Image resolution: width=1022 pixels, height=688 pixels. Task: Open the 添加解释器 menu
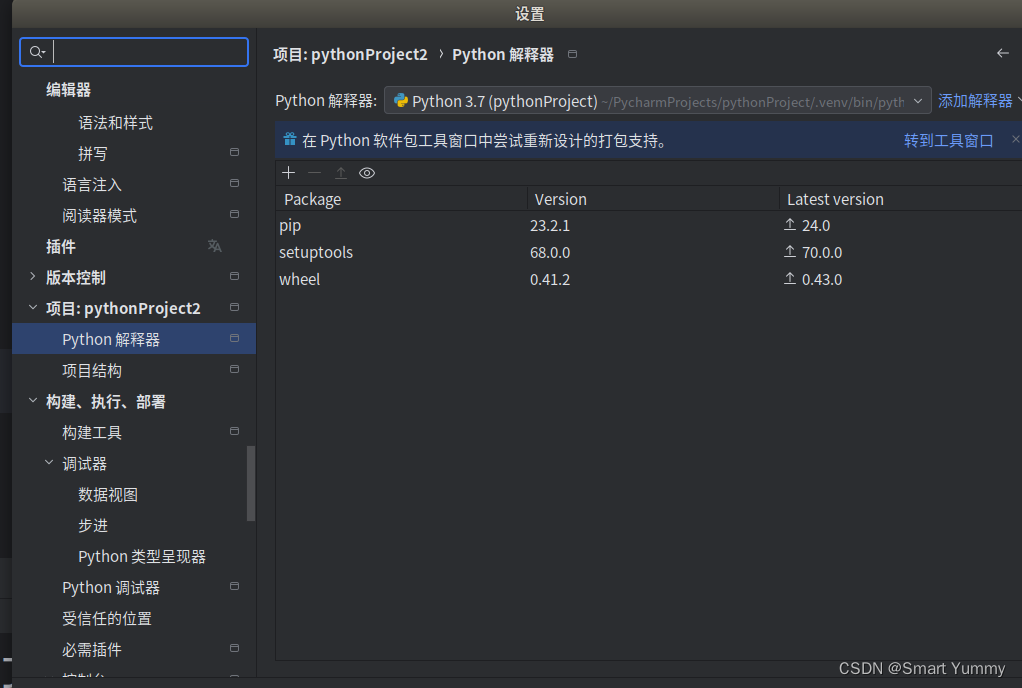(x=975, y=100)
